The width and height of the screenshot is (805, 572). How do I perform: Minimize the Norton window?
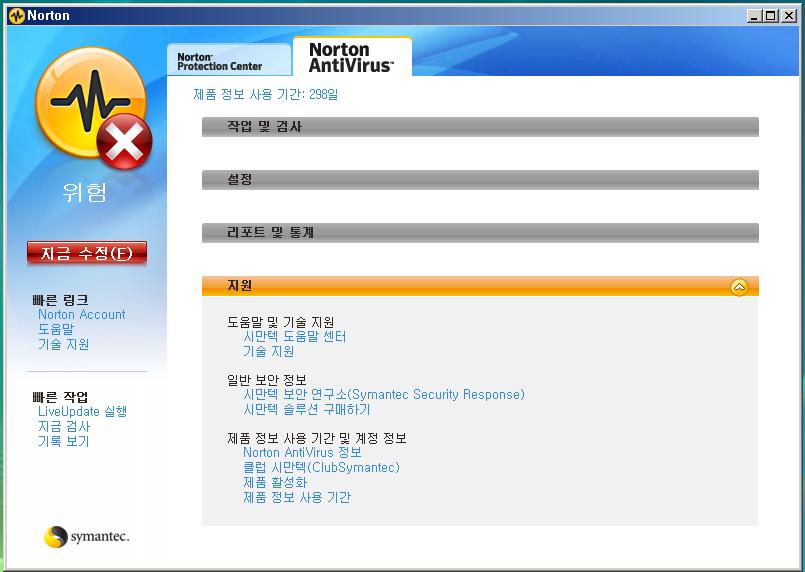click(x=754, y=16)
